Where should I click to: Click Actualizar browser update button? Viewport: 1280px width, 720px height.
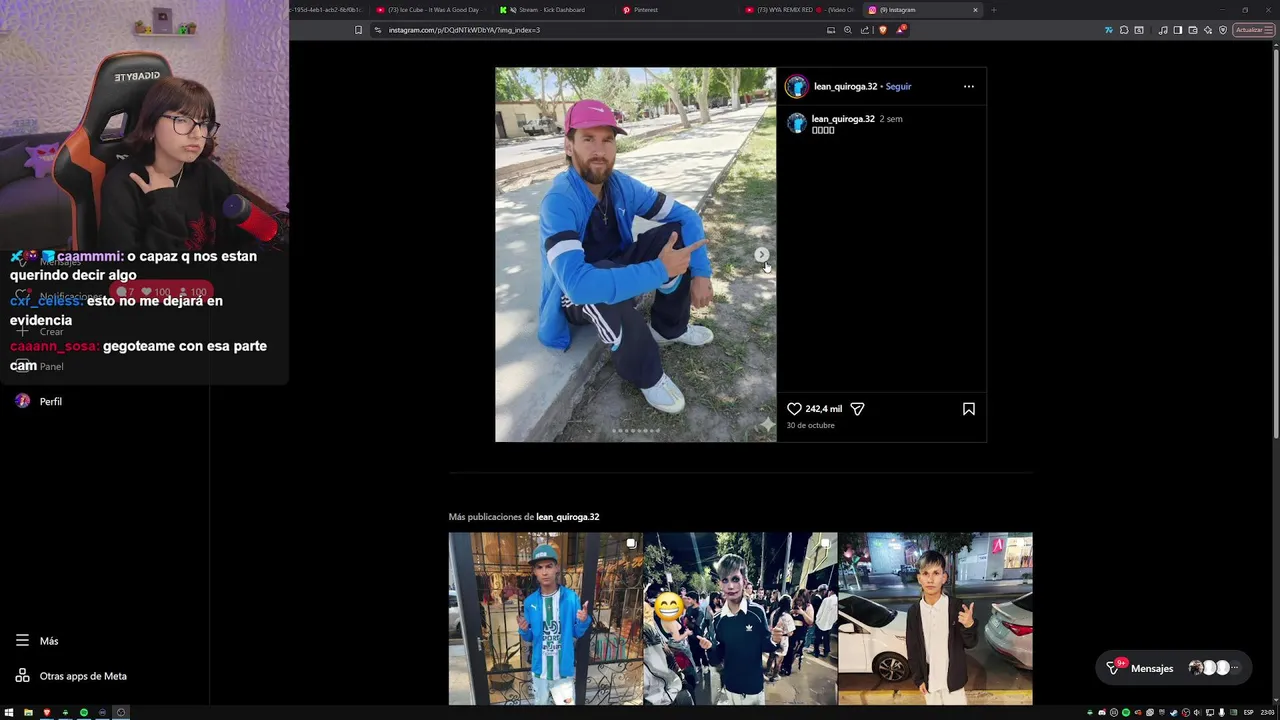click(1253, 30)
